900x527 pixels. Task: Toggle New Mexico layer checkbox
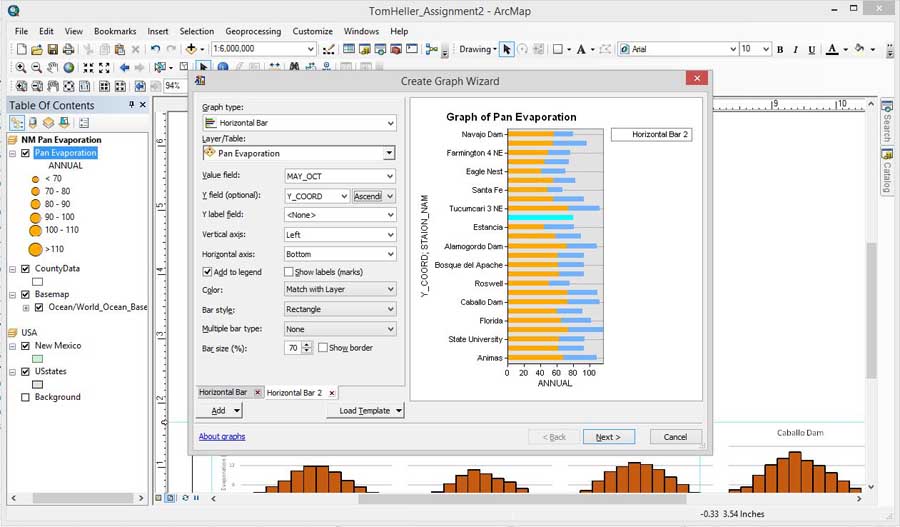pos(25,346)
